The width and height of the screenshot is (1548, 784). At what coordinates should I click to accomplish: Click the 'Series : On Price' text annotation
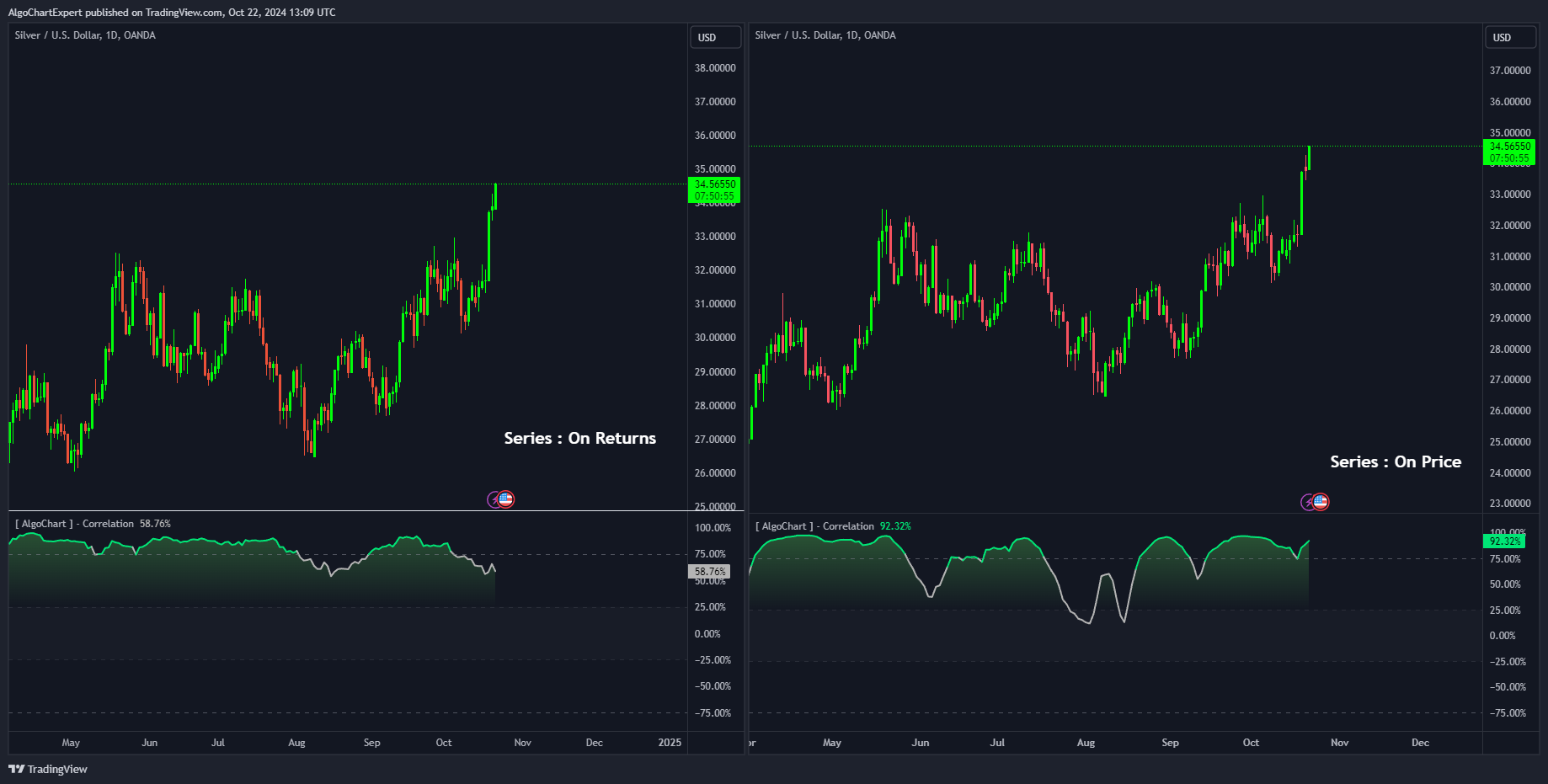(x=1396, y=461)
